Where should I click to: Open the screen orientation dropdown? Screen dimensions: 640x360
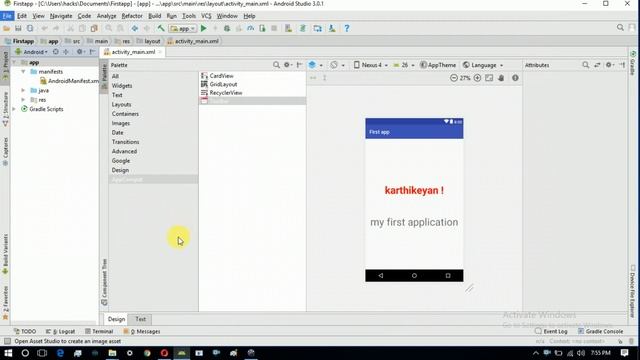(337, 65)
